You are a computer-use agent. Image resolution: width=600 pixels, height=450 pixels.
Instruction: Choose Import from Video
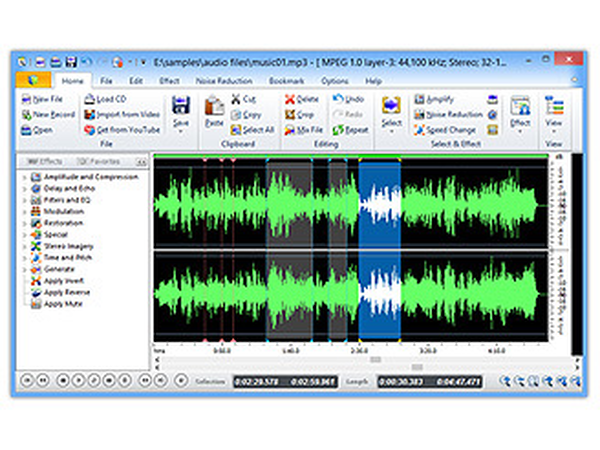(x=122, y=114)
